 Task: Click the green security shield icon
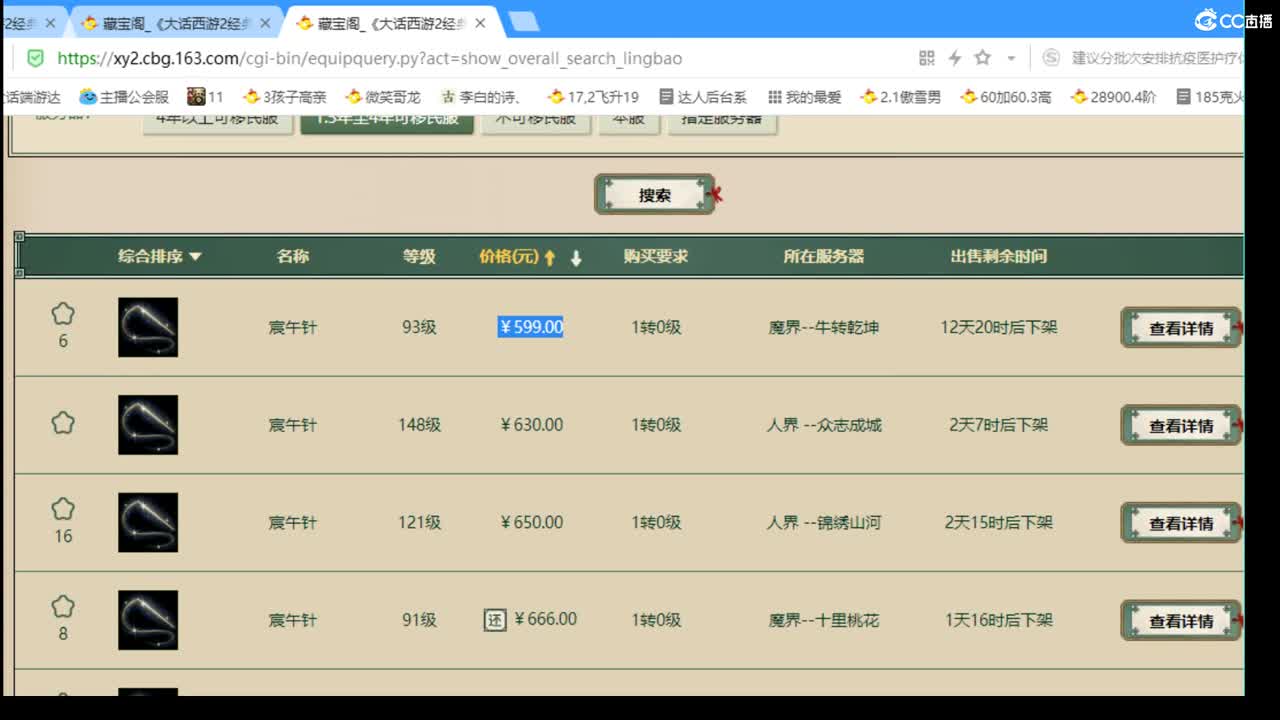(36, 58)
